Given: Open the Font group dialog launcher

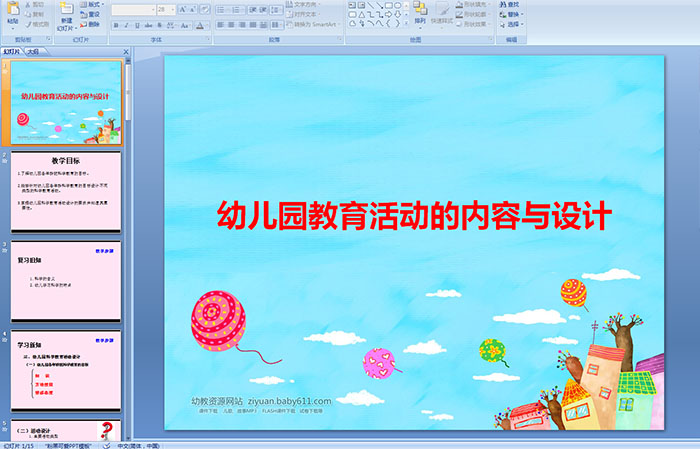Looking at the screenshot, I should pyautogui.click(x=208, y=39).
